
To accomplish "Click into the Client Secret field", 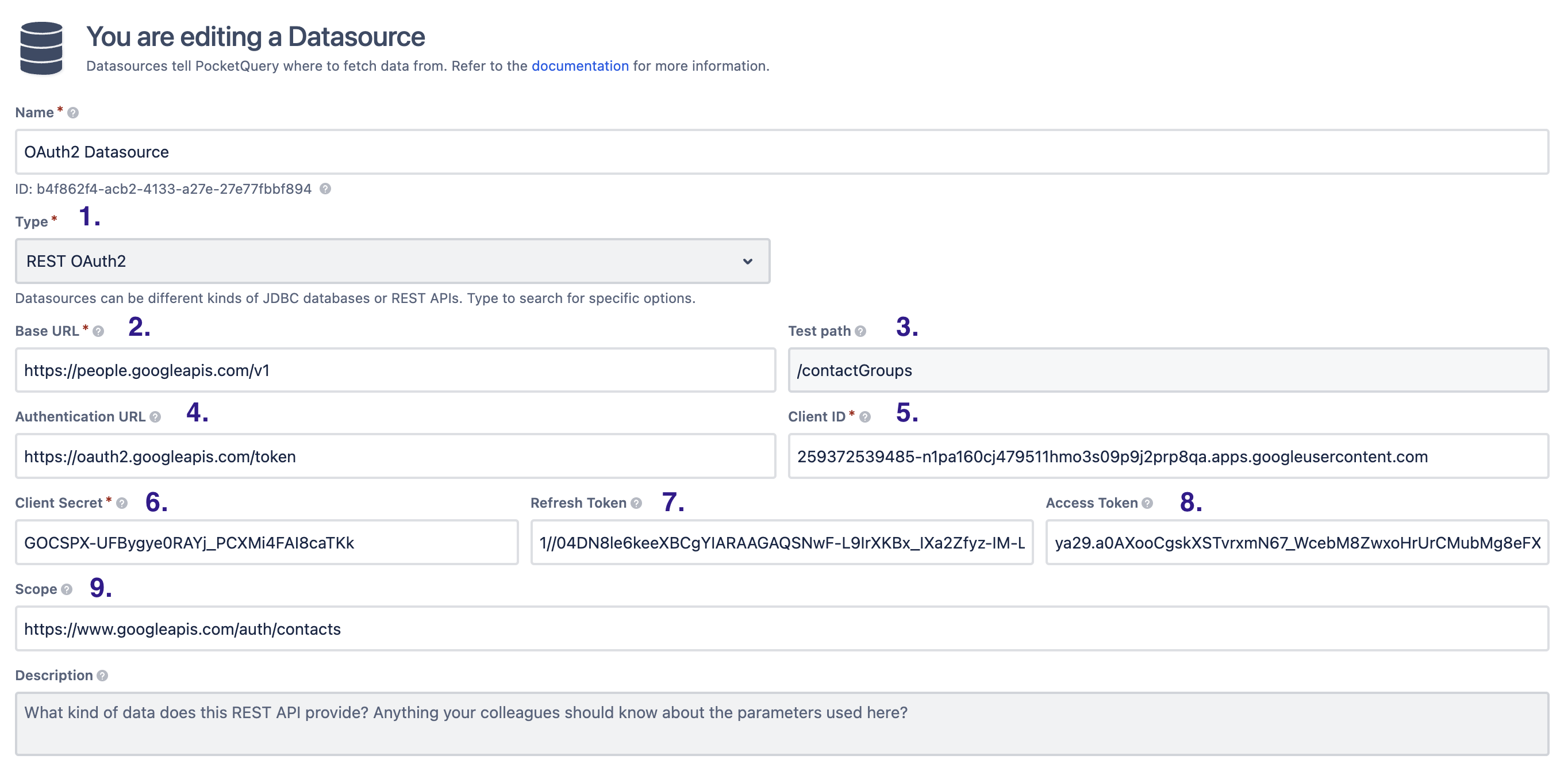I will pyautogui.click(x=267, y=542).
